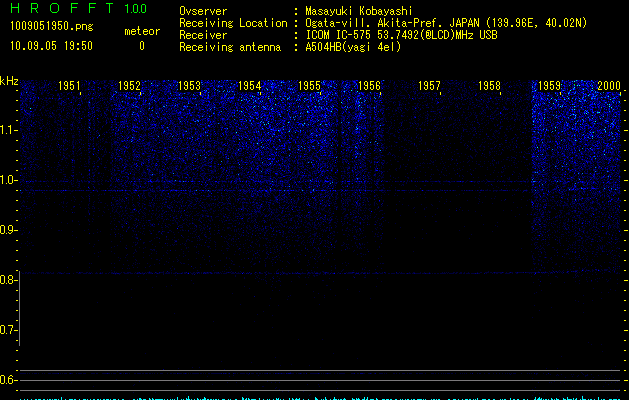The image size is (629, 400).
Task: Click the 1.0.0 version number
Action: [135, 9]
